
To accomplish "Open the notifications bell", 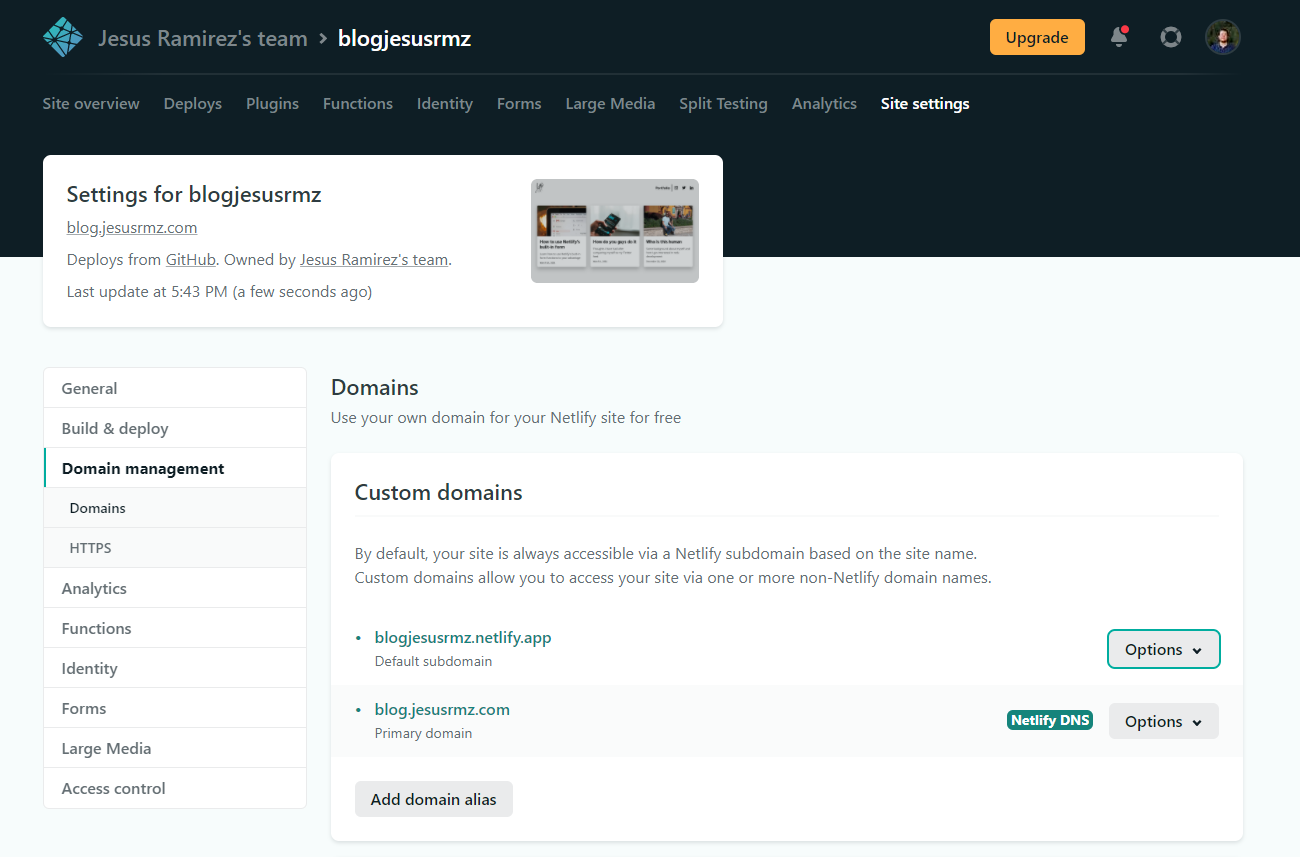I will (x=1119, y=37).
